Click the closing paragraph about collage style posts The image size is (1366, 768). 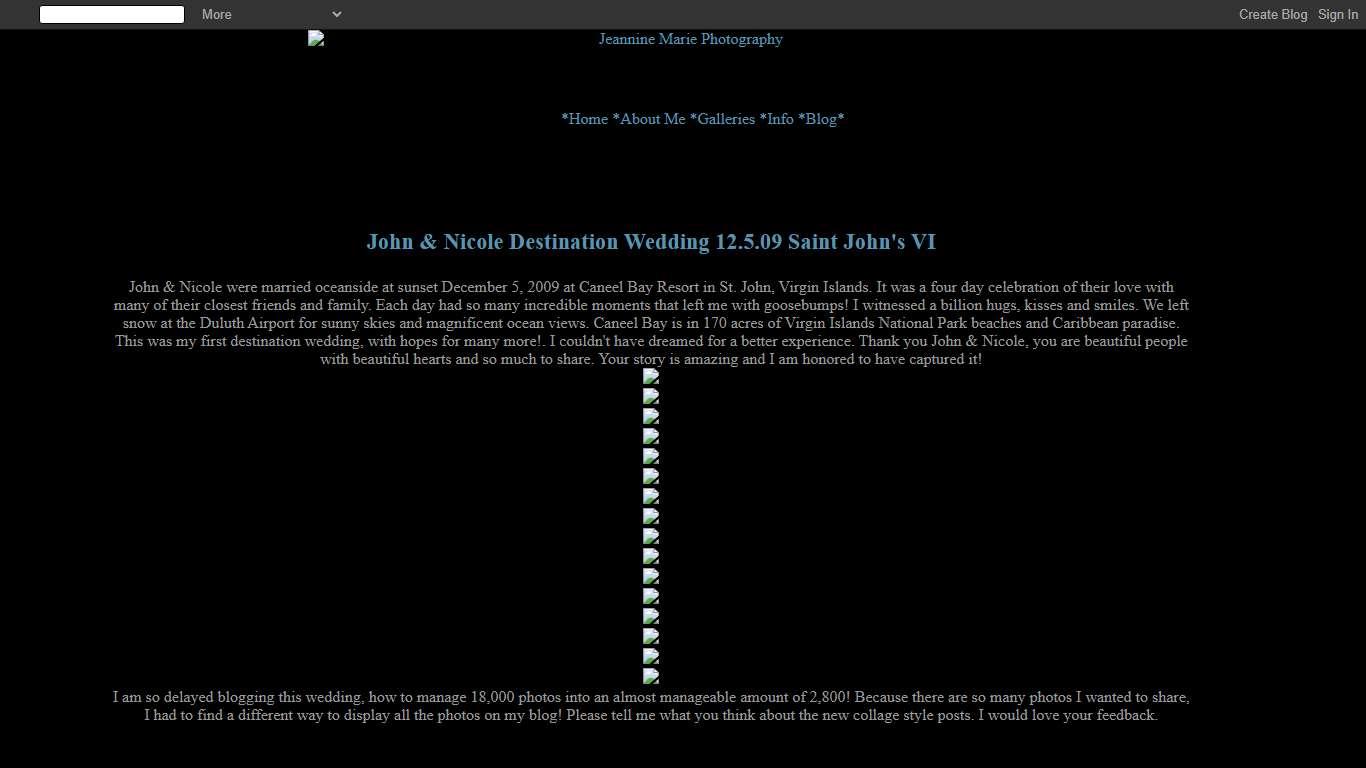click(651, 706)
